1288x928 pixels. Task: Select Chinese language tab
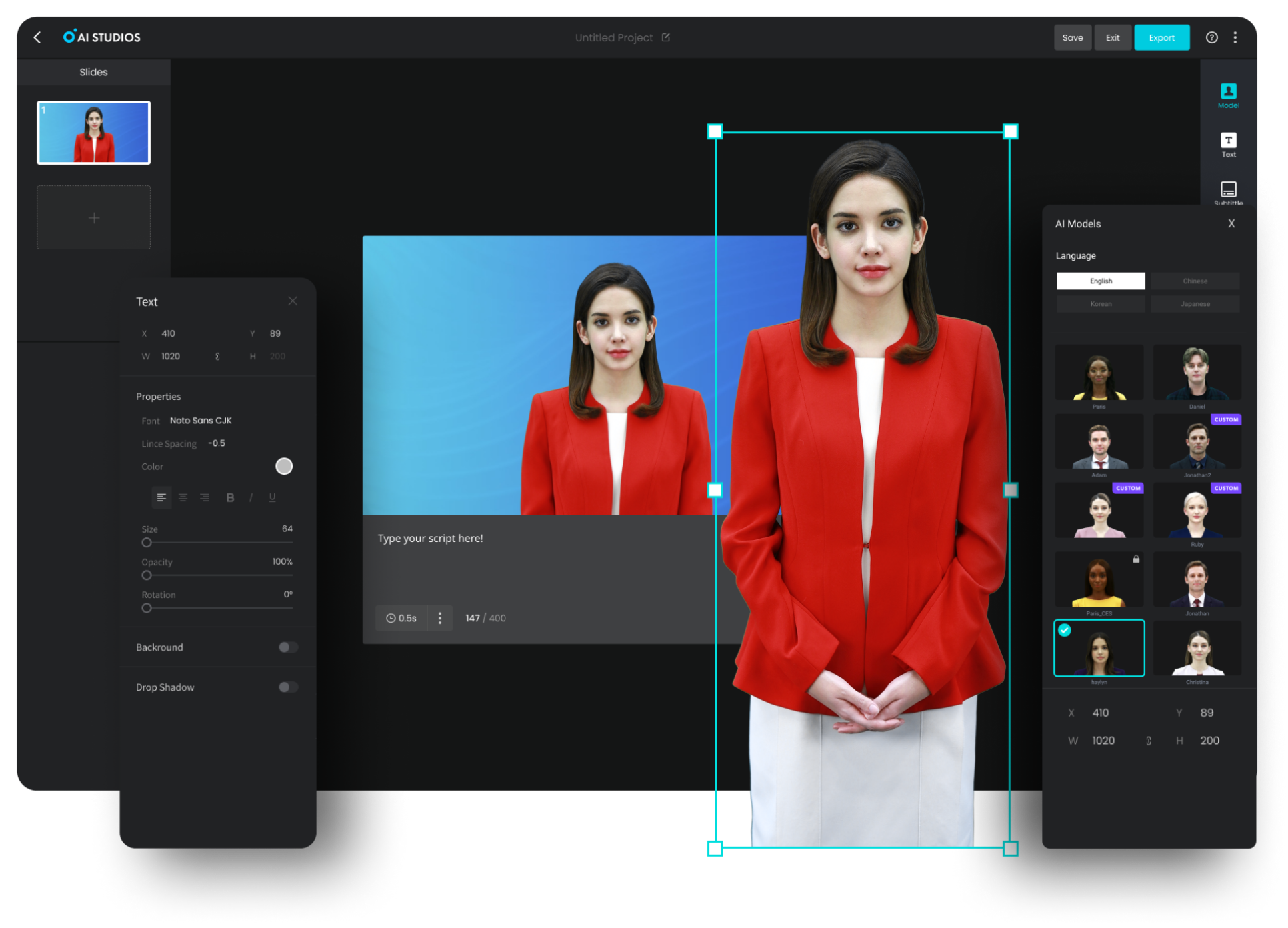tap(1195, 281)
